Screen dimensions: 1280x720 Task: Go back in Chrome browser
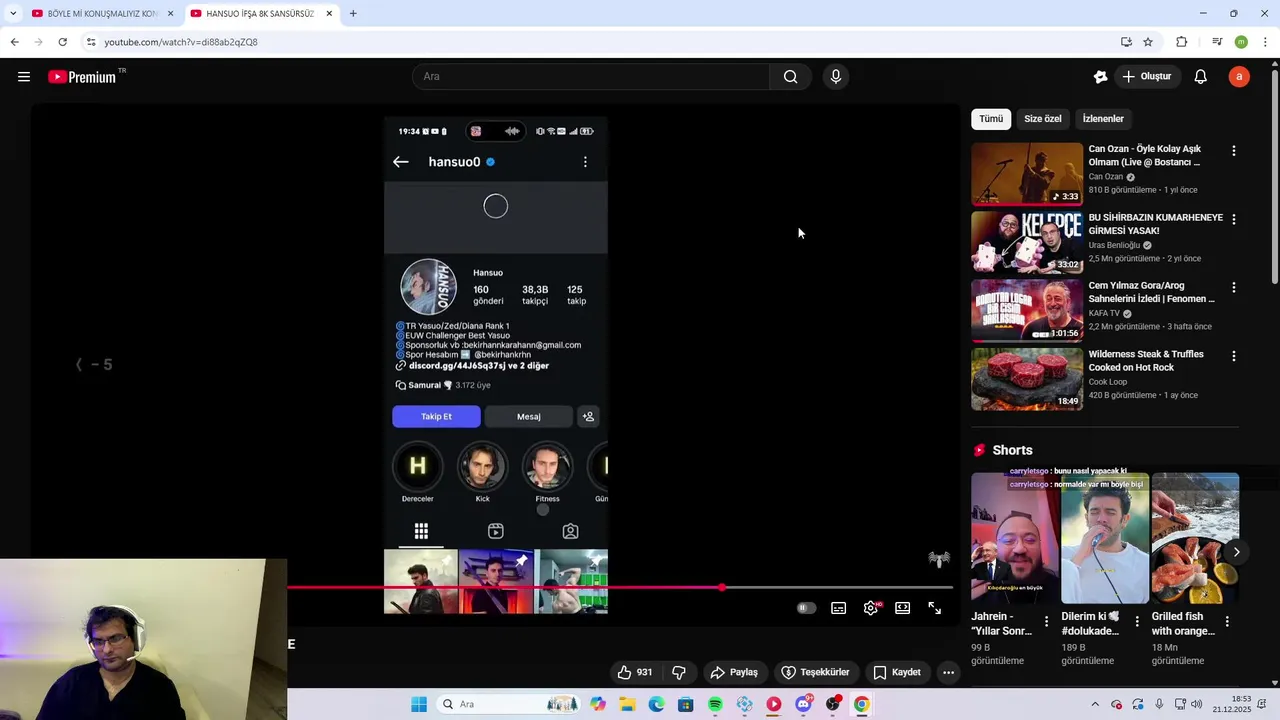14,42
